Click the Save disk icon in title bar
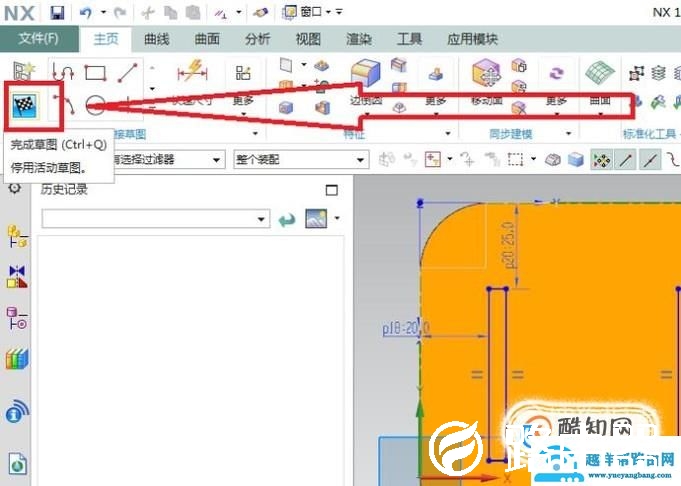Screen dimensions: 681x486 (x=57, y=13)
